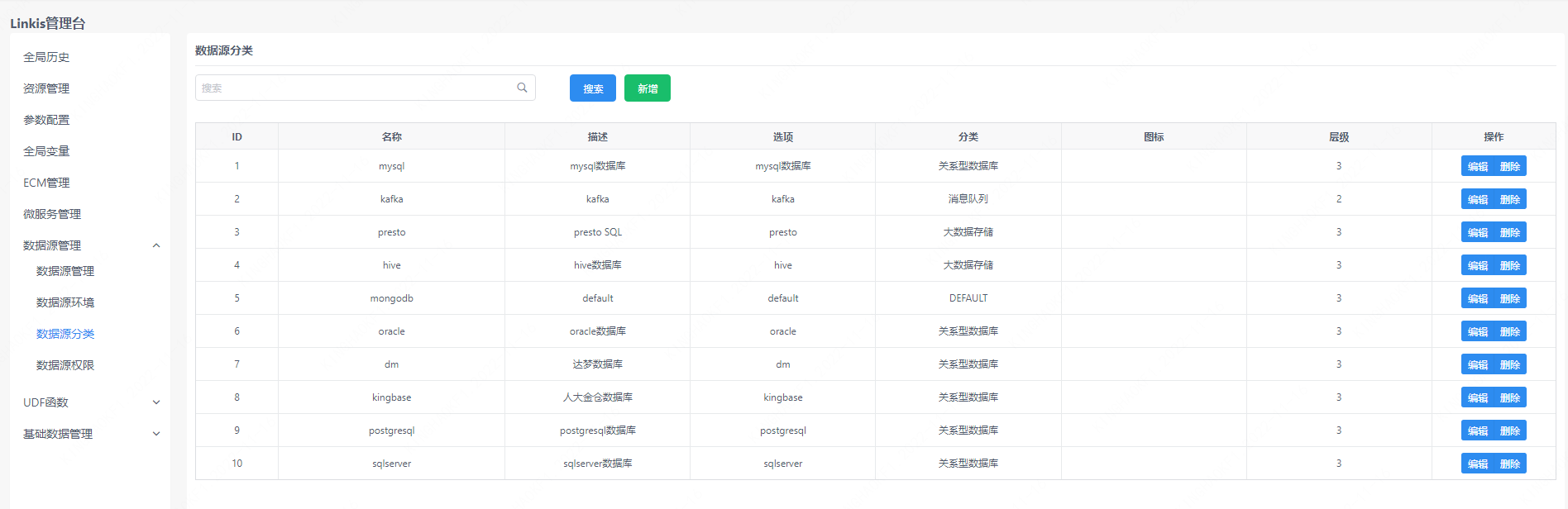Screen dimensions: 1568x509
Task: Edit the mysql row
Action: tap(1477, 166)
